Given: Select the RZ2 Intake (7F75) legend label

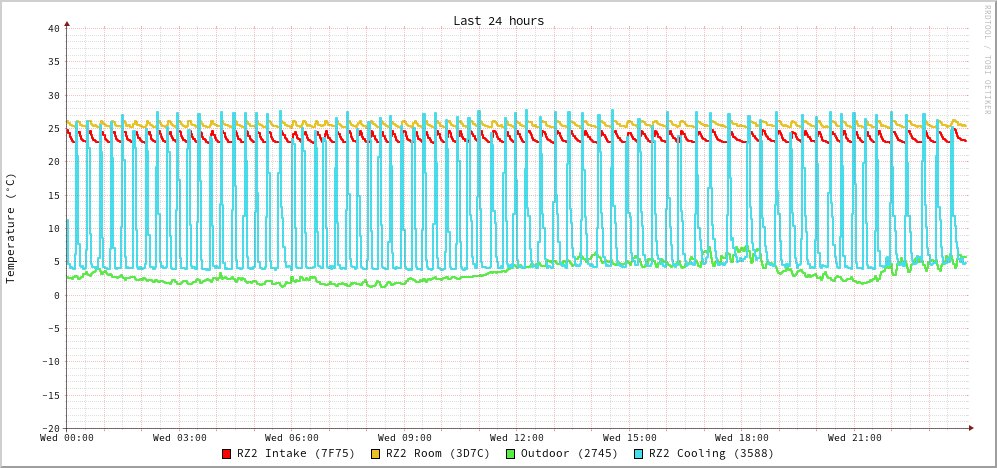Looking at the screenshot, I should (296, 453).
